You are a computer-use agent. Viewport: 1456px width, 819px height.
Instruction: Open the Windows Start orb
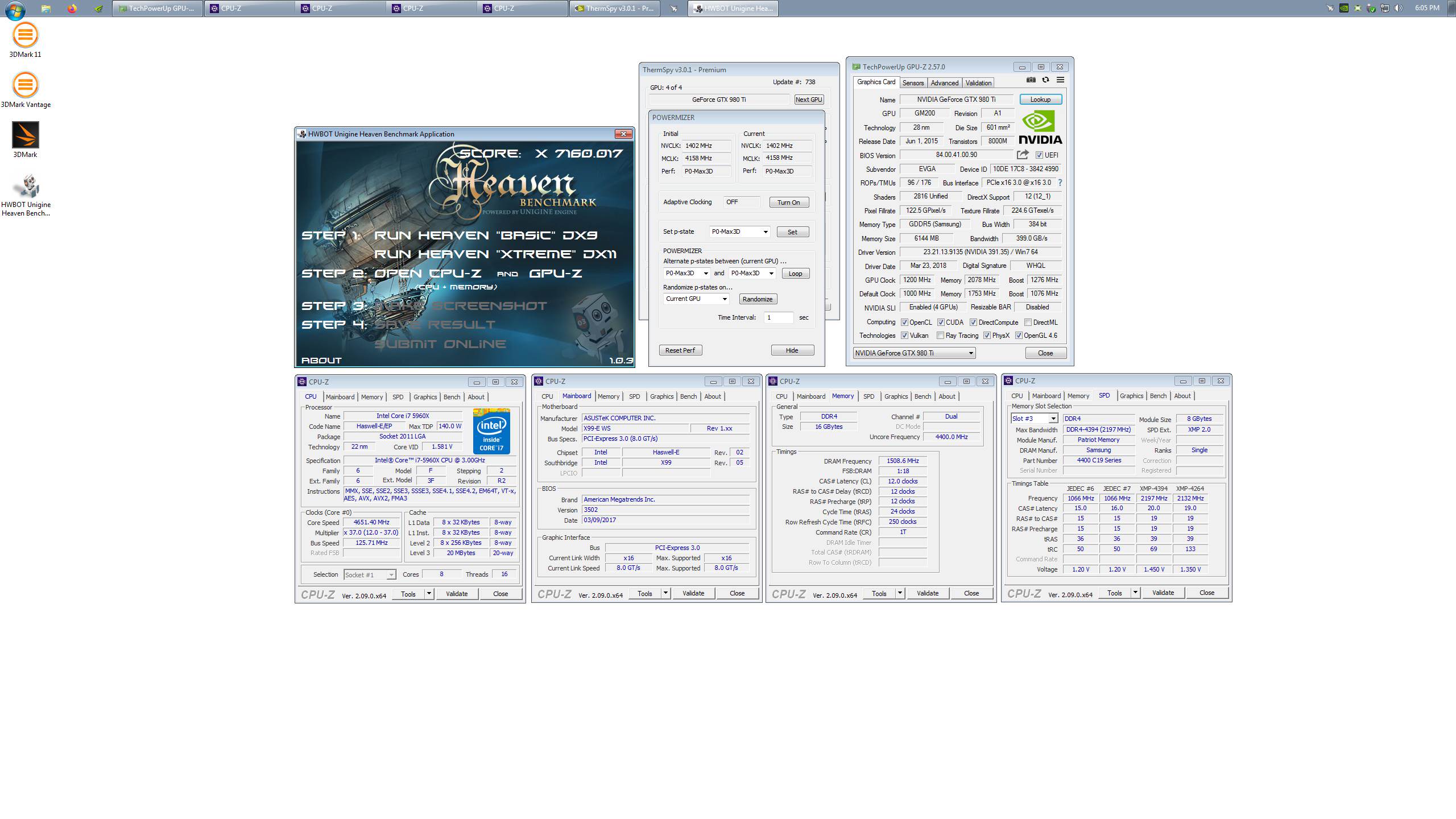point(15,9)
